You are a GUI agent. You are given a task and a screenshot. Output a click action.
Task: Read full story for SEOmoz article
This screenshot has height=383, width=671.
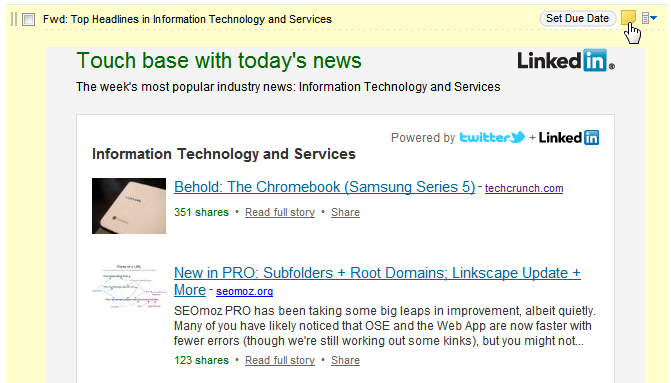coord(280,360)
